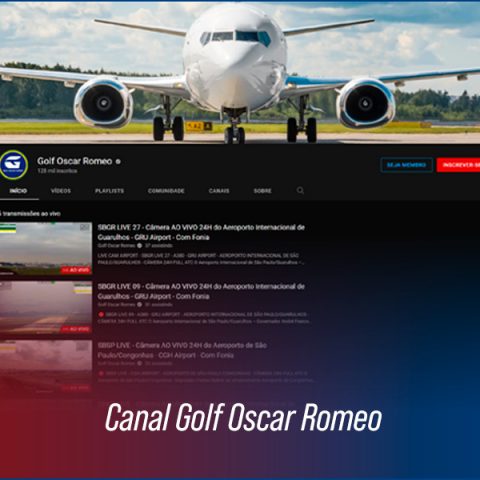
Task: Open the channel search magnifier icon
Action: (300, 190)
